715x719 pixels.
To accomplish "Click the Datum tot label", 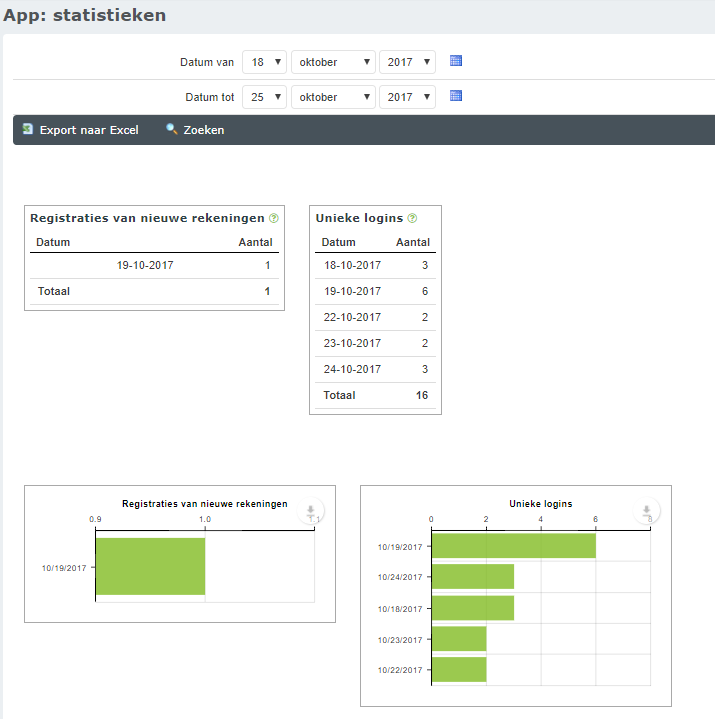I will click(x=210, y=97).
